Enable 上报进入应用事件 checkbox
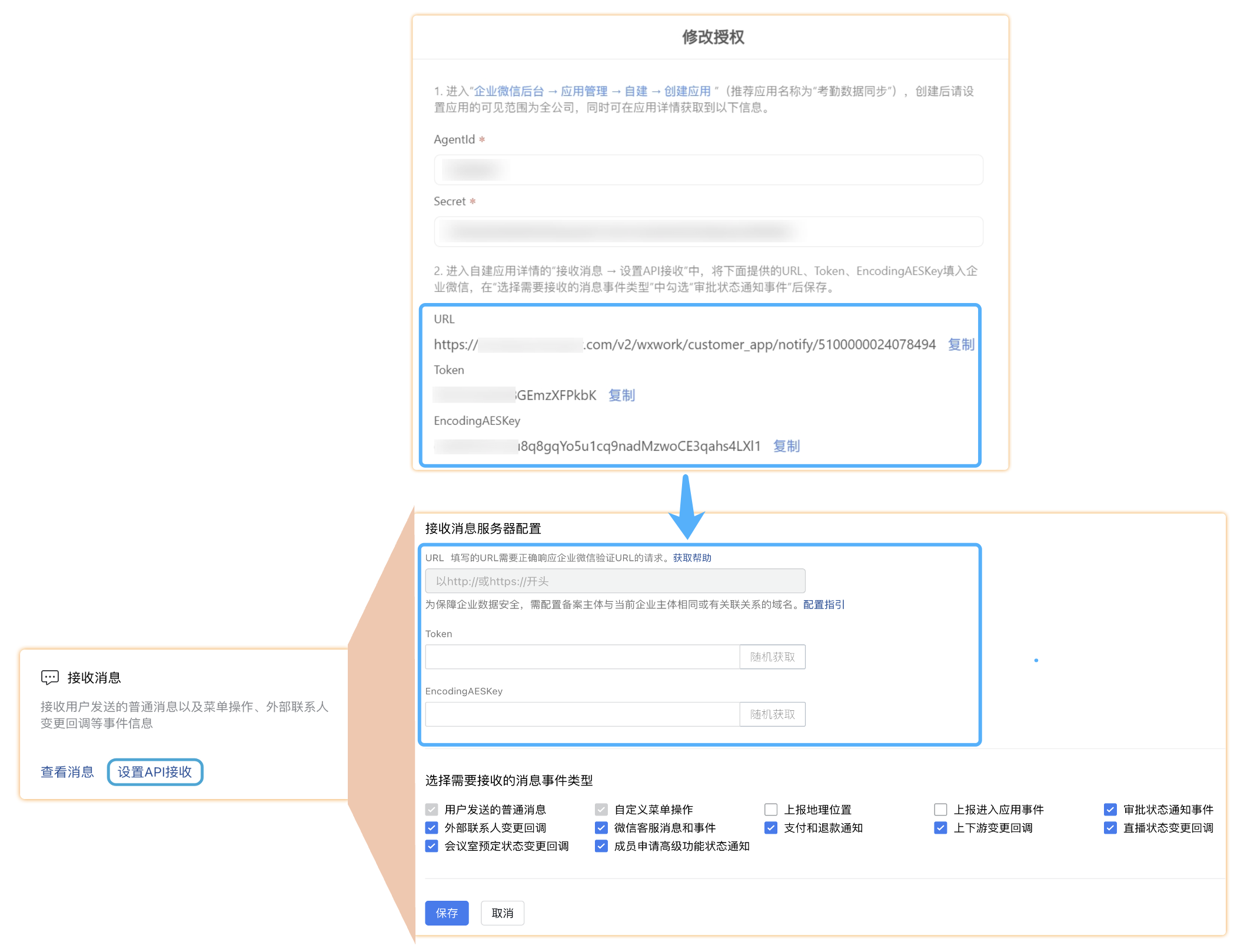Viewport: 1257px width, 952px height. pos(940,810)
